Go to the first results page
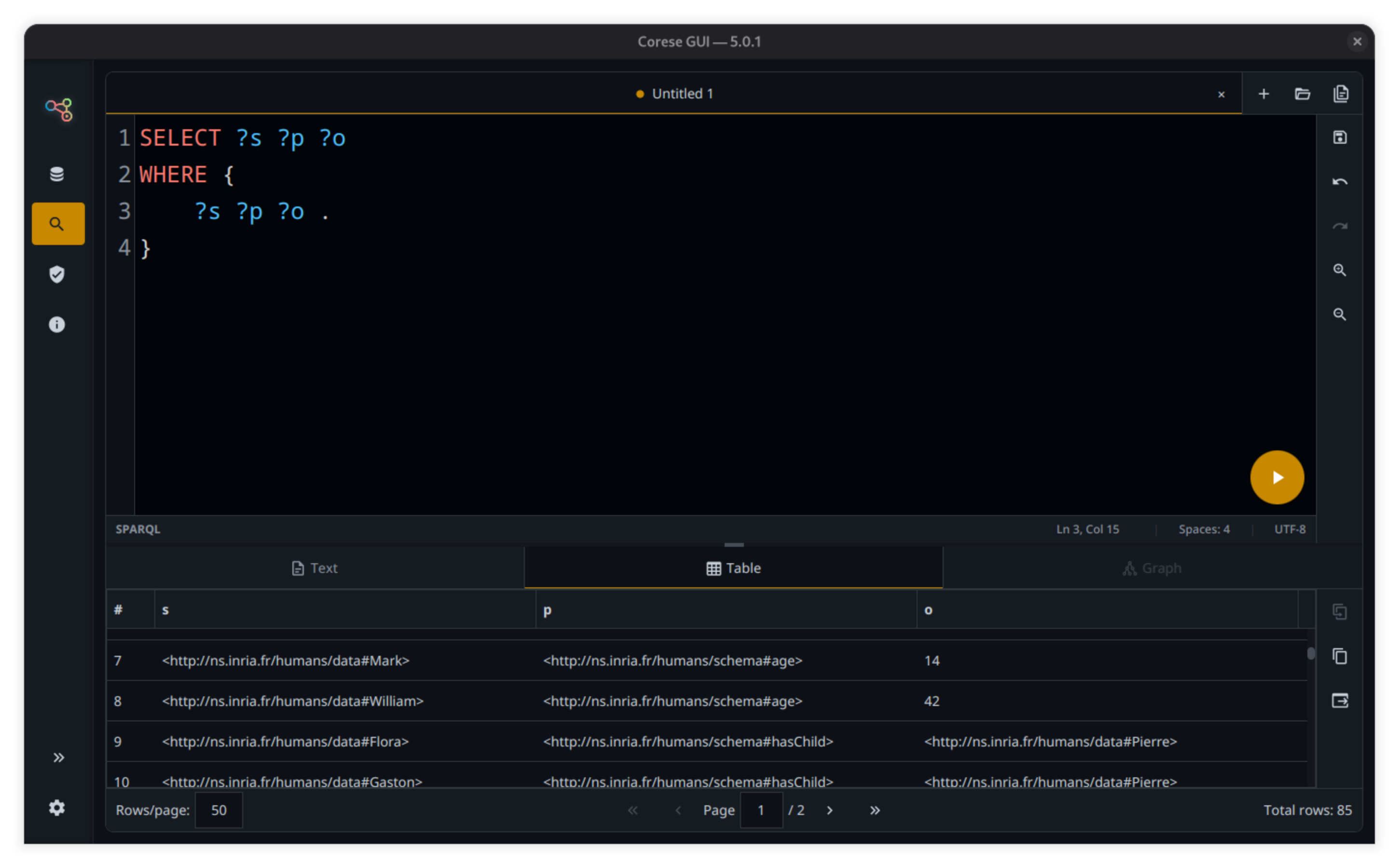The image size is (1399, 868). (632, 810)
